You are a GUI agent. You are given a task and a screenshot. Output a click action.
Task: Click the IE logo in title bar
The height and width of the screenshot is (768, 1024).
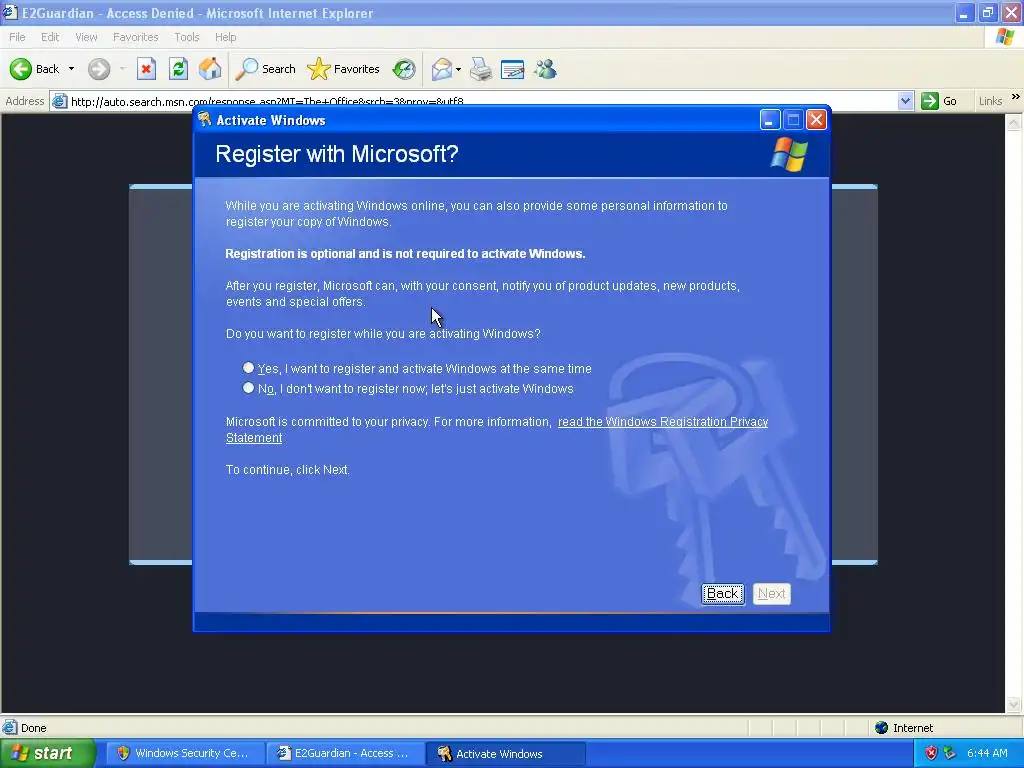point(10,12)
